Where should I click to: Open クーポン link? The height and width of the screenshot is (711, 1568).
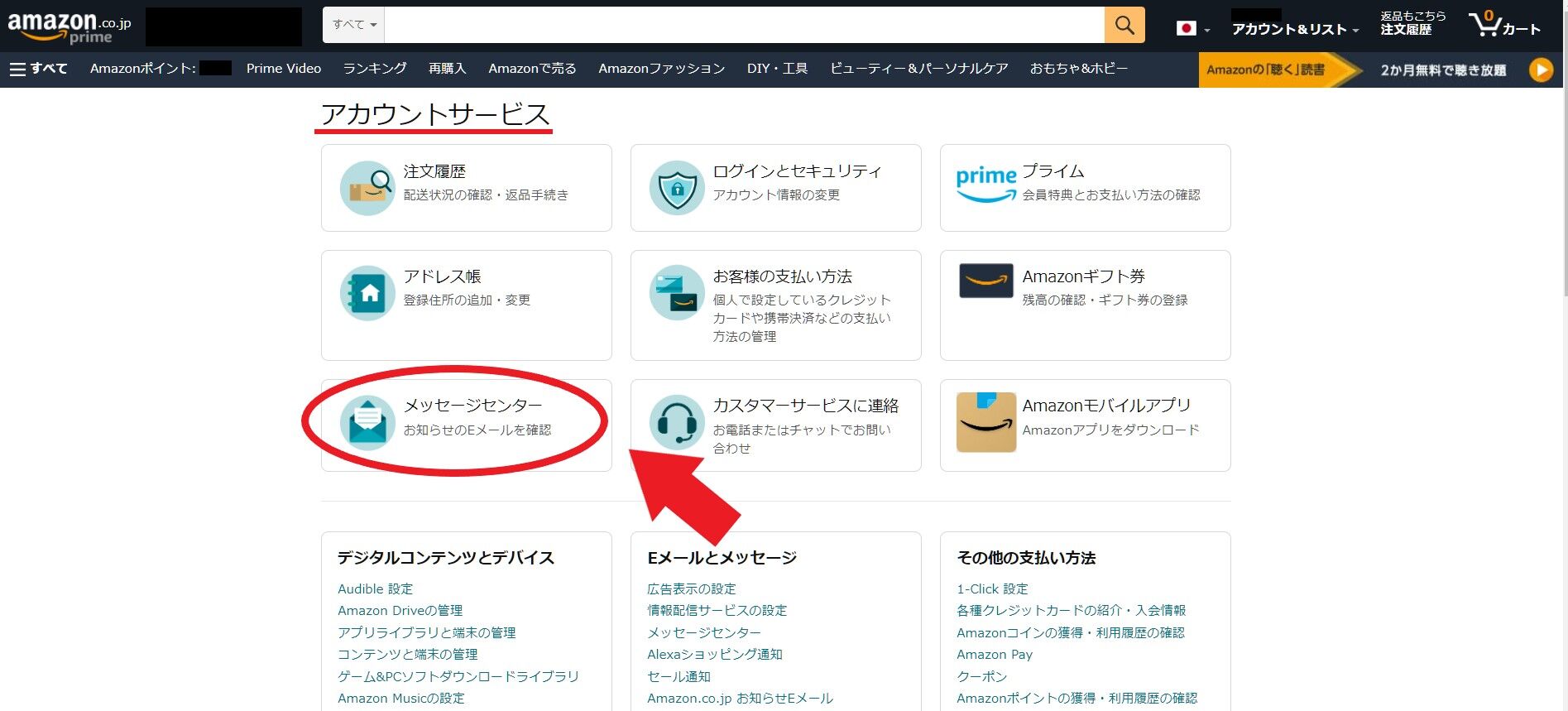(x=981, y=676)
